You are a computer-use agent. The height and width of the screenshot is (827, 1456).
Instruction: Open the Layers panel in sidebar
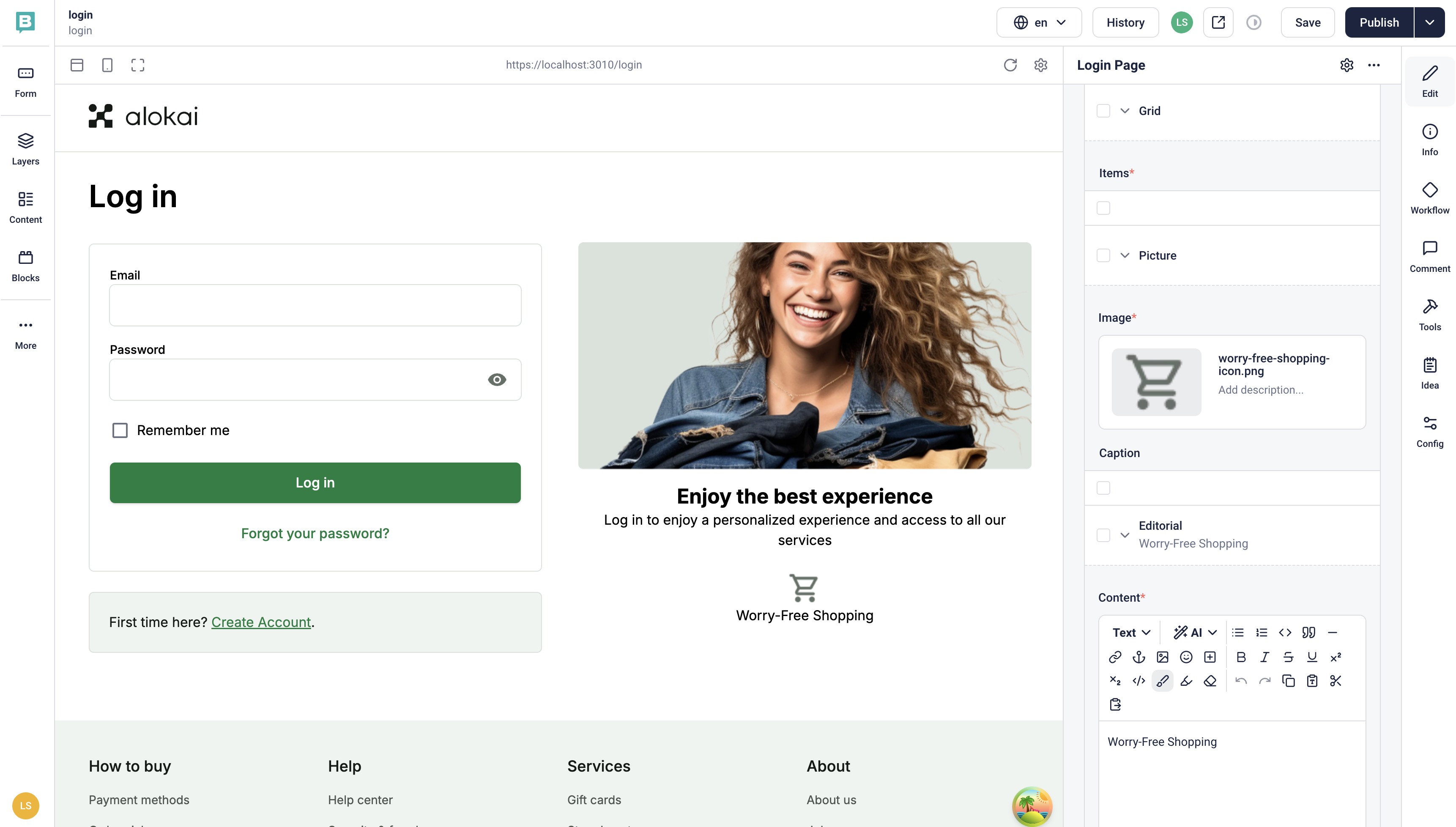(x=25, y=149)
